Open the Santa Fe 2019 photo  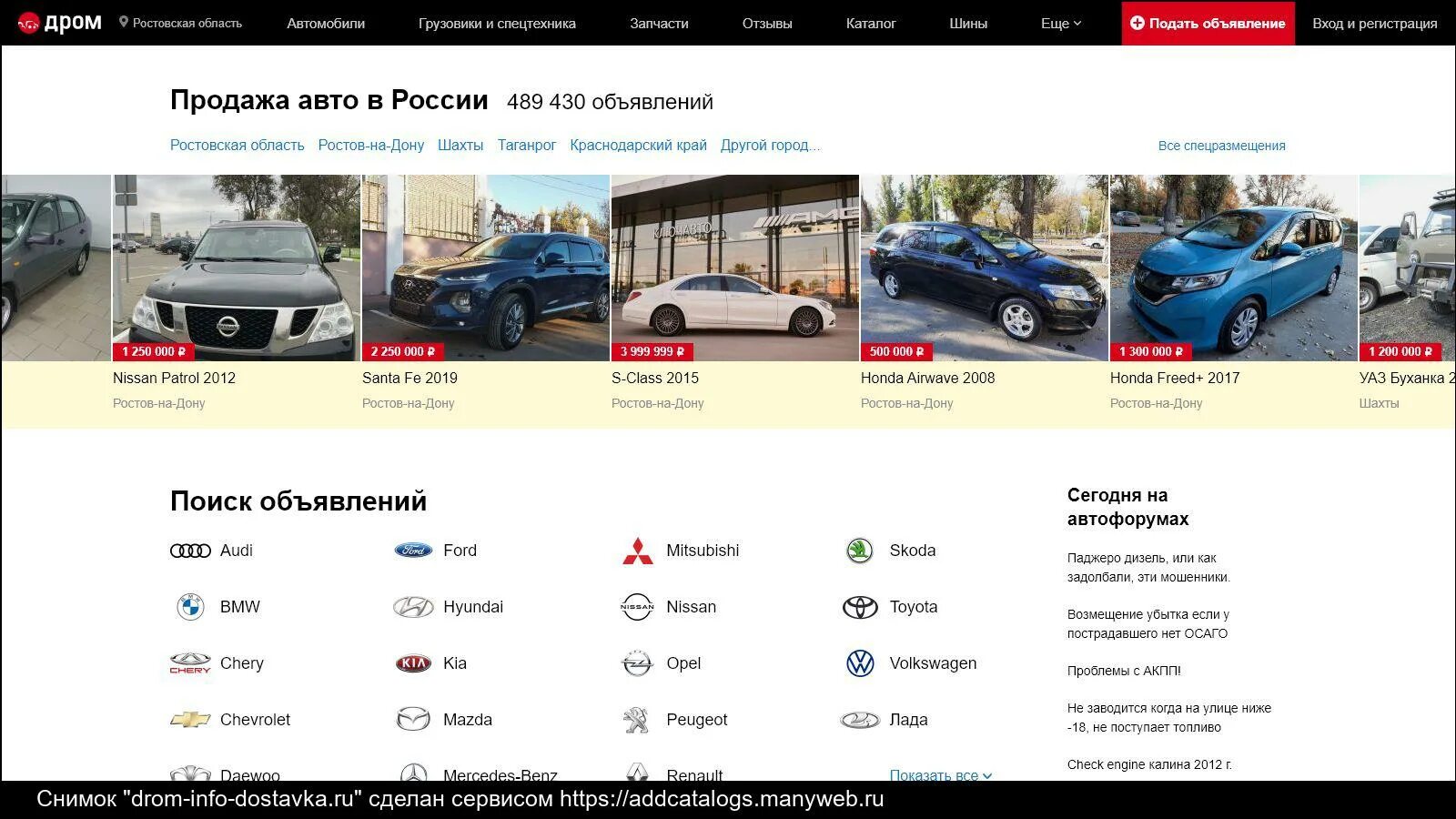pos(486,268)
